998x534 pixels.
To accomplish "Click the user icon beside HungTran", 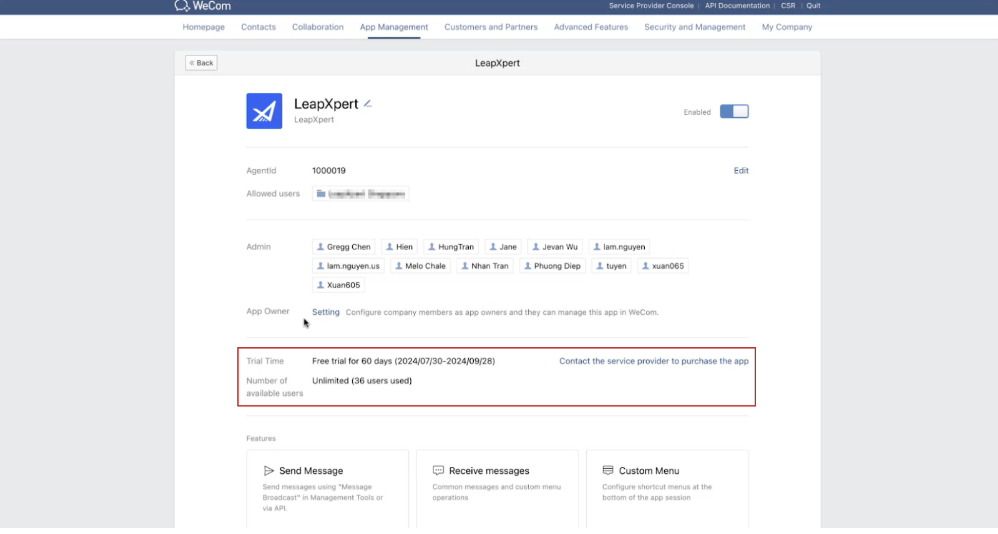I will coord(432,247).
